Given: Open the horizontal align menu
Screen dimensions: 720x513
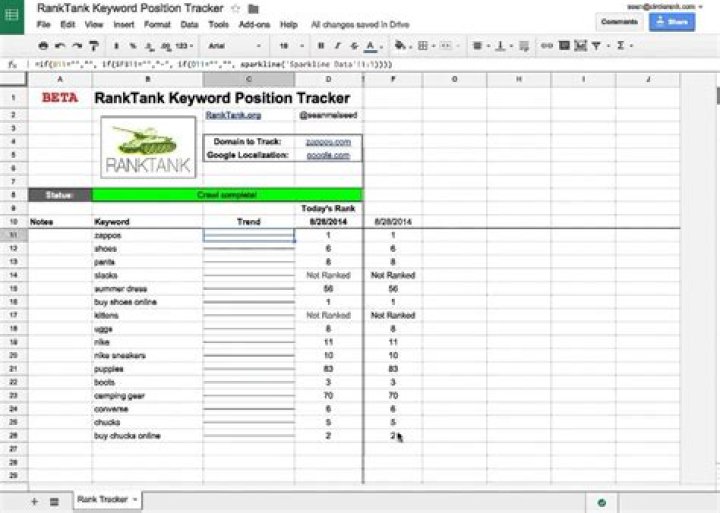Looking at the screenshot, I should pos(481,45).
